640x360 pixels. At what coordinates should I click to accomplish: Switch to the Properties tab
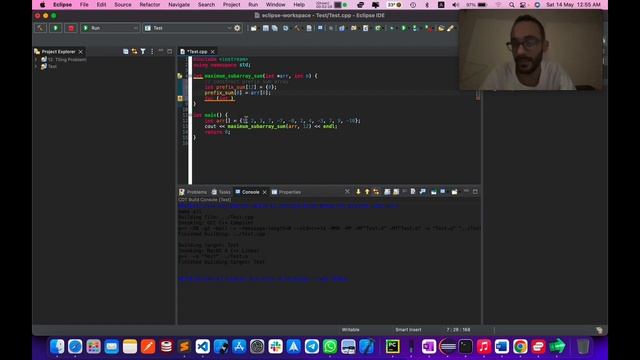click(286, 192)
